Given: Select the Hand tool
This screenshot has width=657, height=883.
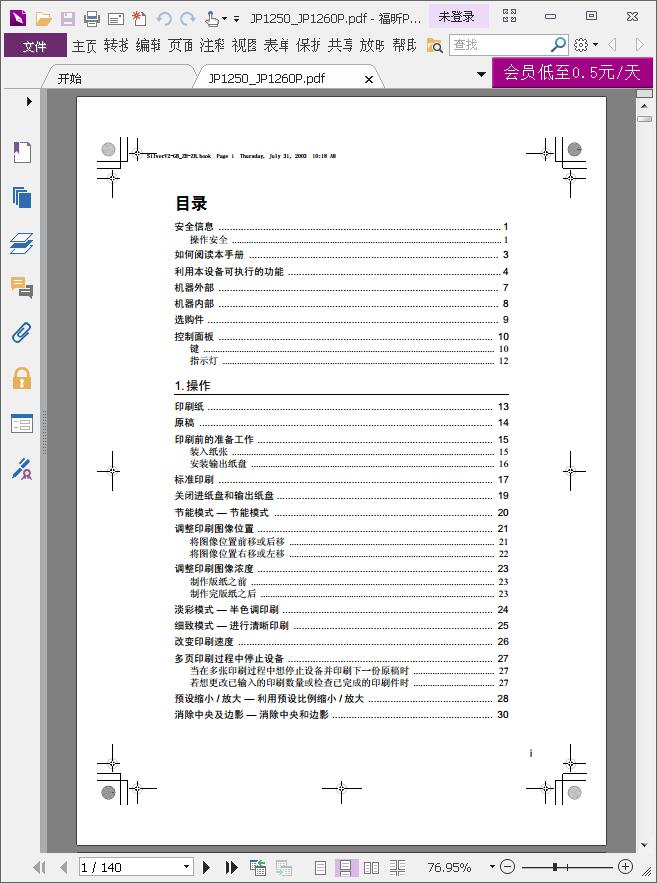Looking at the screenshot, I should click(x=212, y=19).
